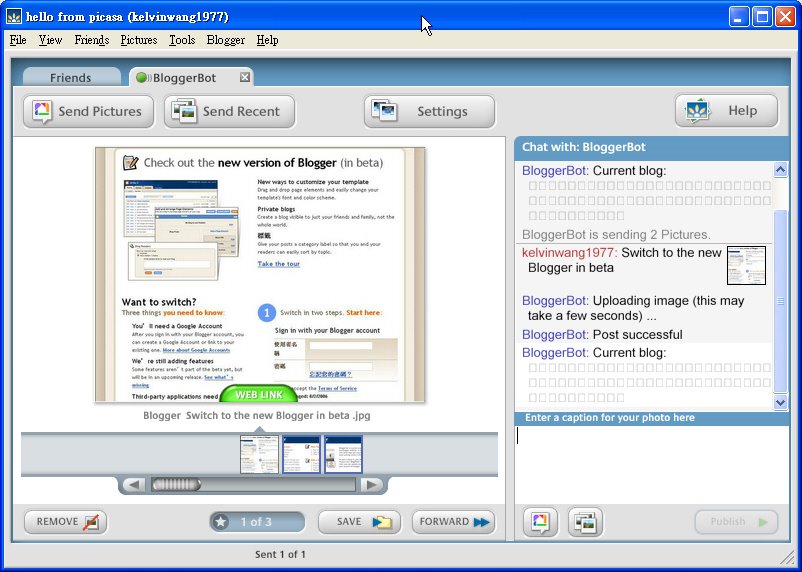Viewport: 802px width, 572px height.
Task: Click the filmstrip left scroll arrow
Action: (x=134, y=484)
